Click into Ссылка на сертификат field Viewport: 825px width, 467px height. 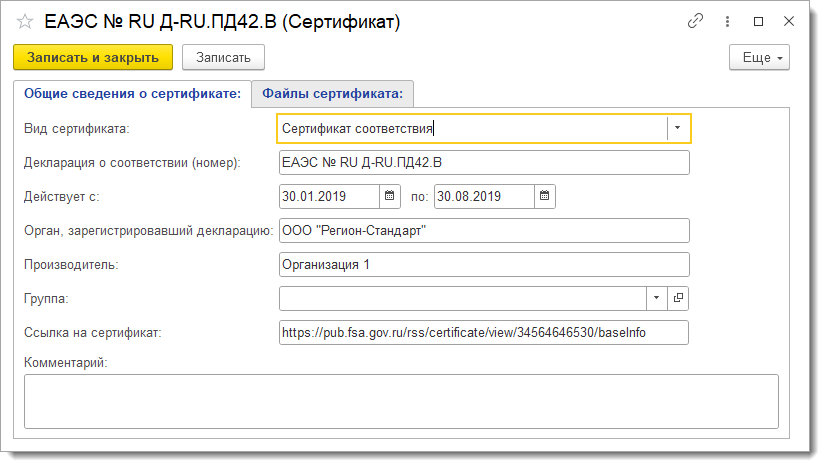[x=484, y=332]
